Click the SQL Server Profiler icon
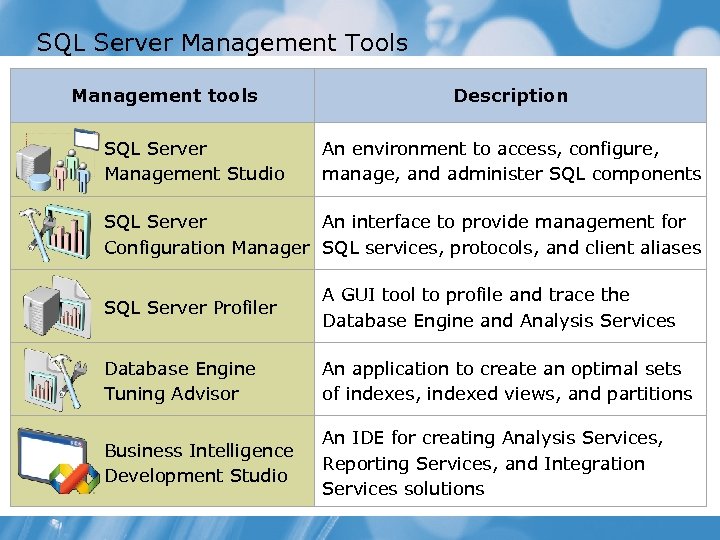720x540 pixels. (57, 307)
